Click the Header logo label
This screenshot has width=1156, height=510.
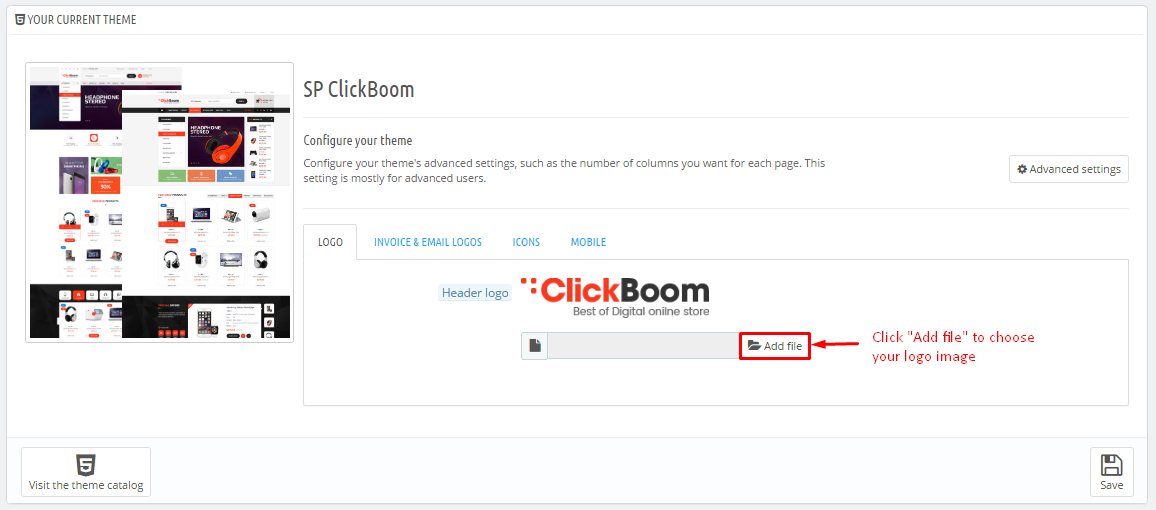(476, 293)
